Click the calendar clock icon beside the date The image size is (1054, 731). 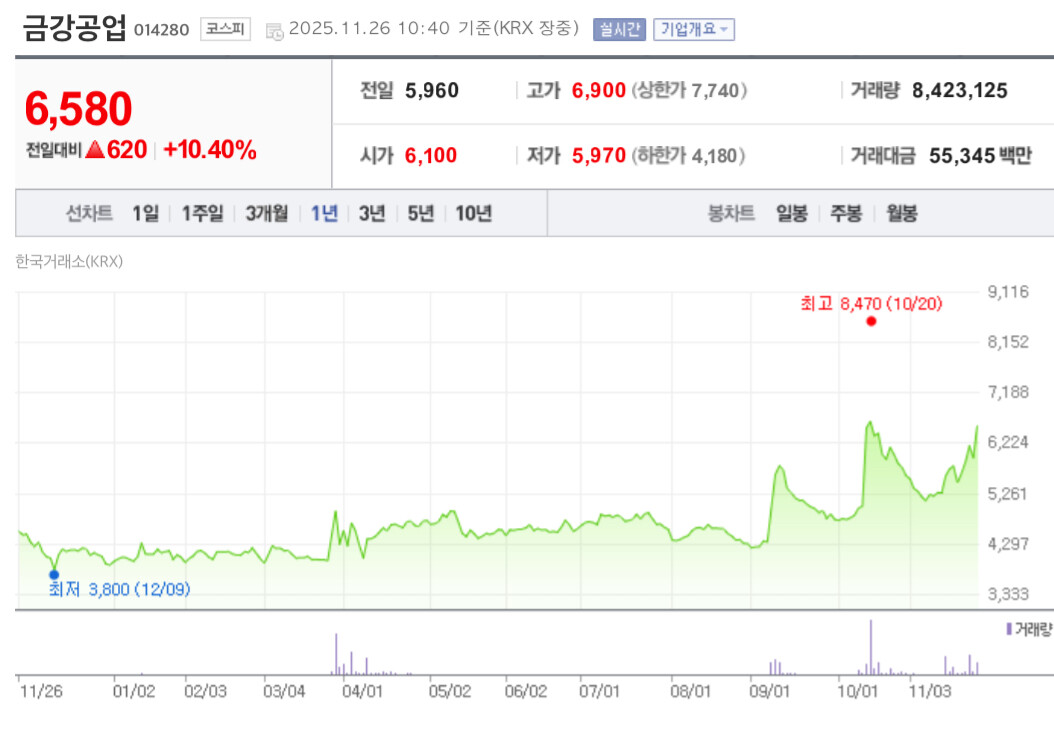click(x=274, y=32)
